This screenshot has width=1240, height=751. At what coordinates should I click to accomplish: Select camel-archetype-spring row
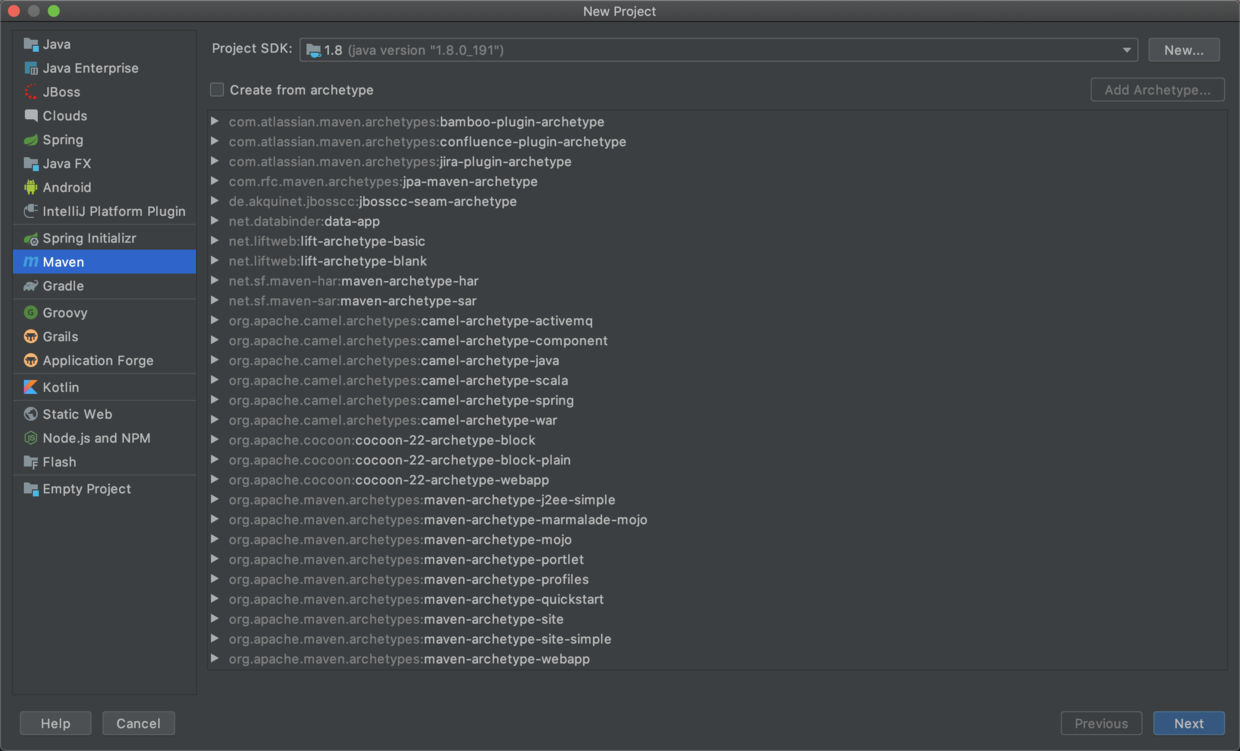coord(717,400)
